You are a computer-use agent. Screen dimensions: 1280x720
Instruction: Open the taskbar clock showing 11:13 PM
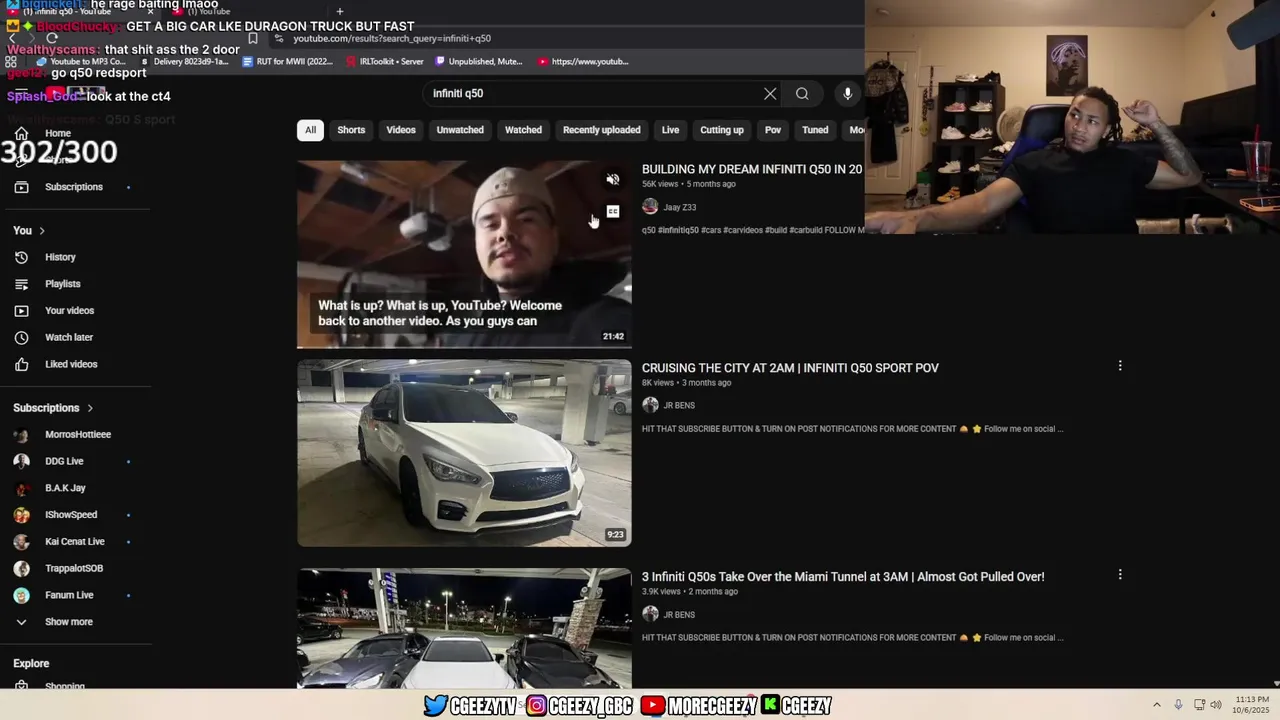pos(1252,705)
